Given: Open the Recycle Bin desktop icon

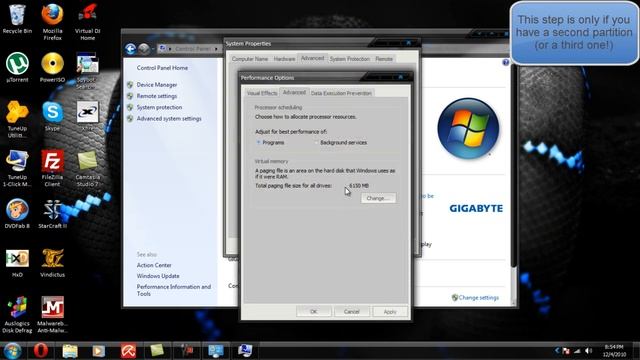Looking at the screenshot, I should pos(17,19).
